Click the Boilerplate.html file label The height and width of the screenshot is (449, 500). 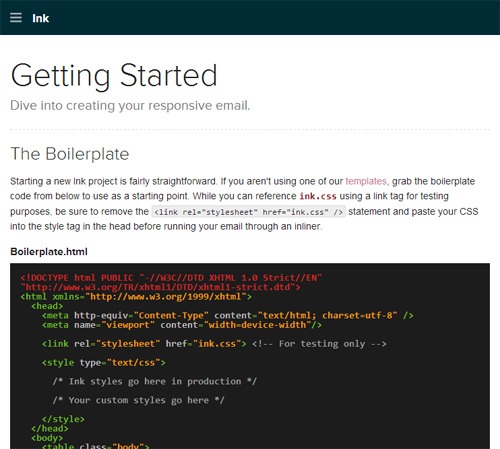[x=49, y=252]
